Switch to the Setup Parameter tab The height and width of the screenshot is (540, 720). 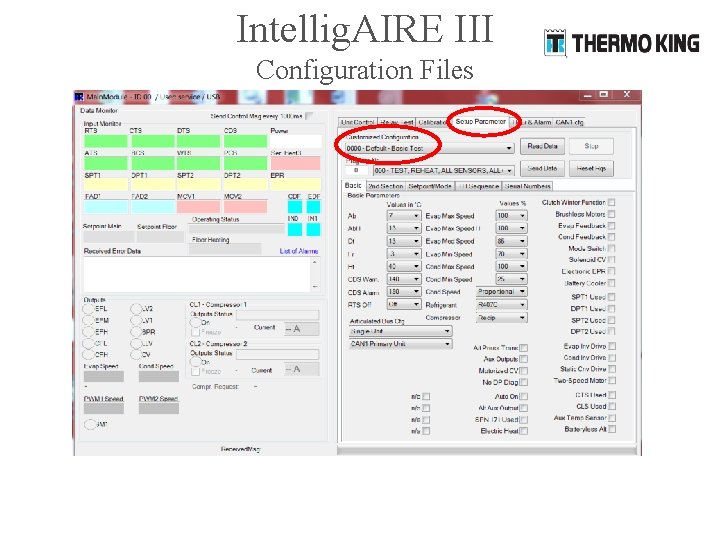(480, 122)
